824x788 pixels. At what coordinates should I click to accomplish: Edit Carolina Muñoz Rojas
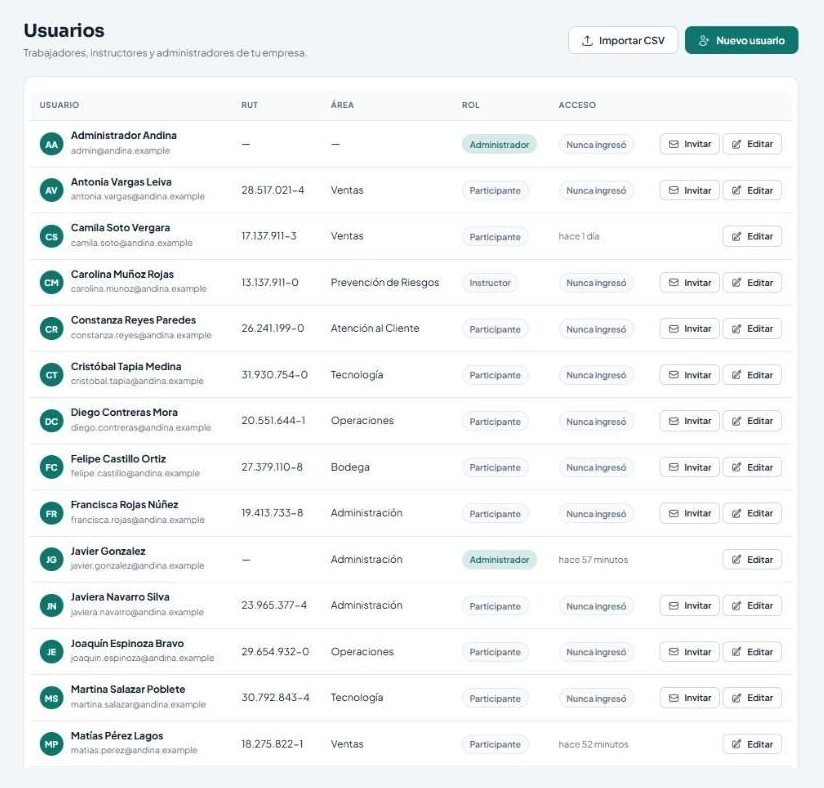[x=752, y=283]
